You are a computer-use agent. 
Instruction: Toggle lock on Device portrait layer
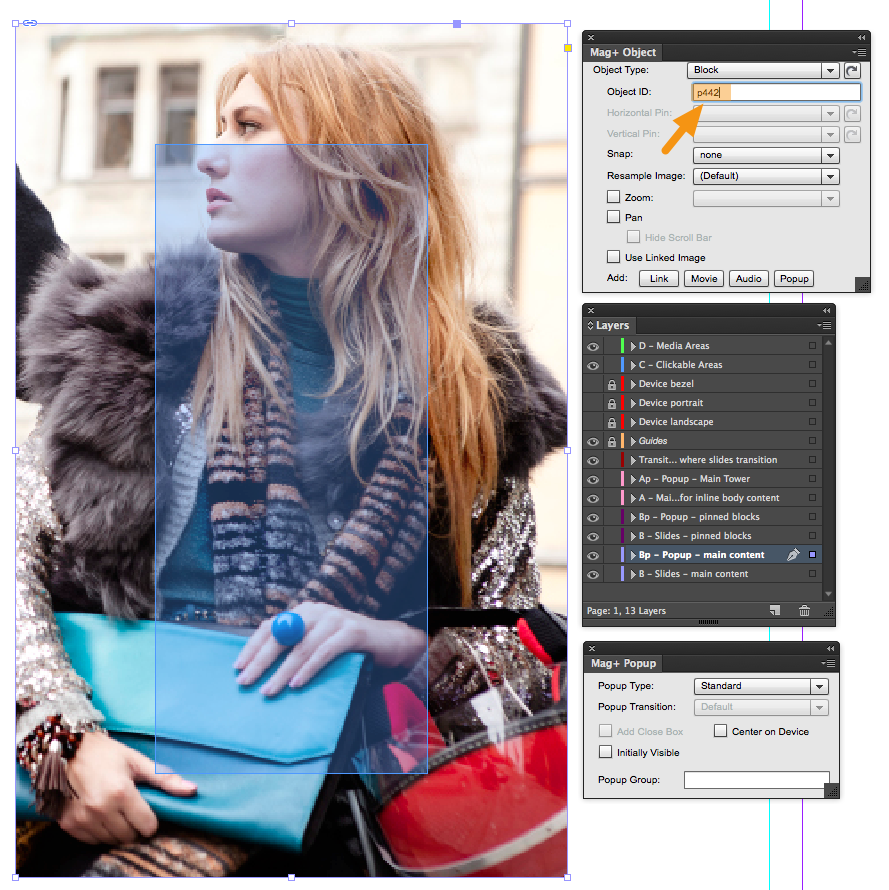pos(611,404)
